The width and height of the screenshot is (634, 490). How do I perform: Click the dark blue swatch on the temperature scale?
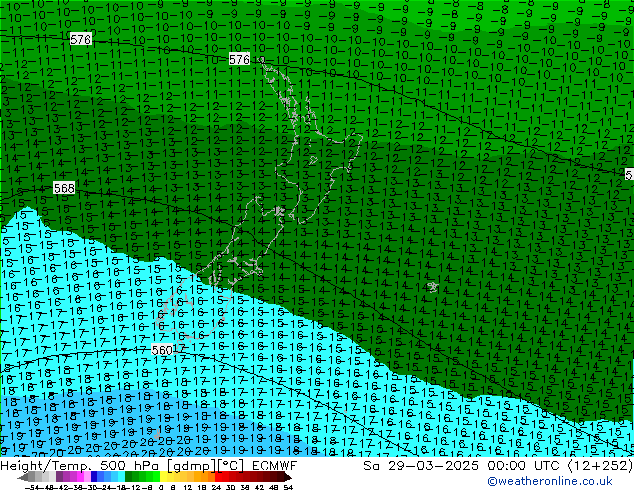coord(94,477)
